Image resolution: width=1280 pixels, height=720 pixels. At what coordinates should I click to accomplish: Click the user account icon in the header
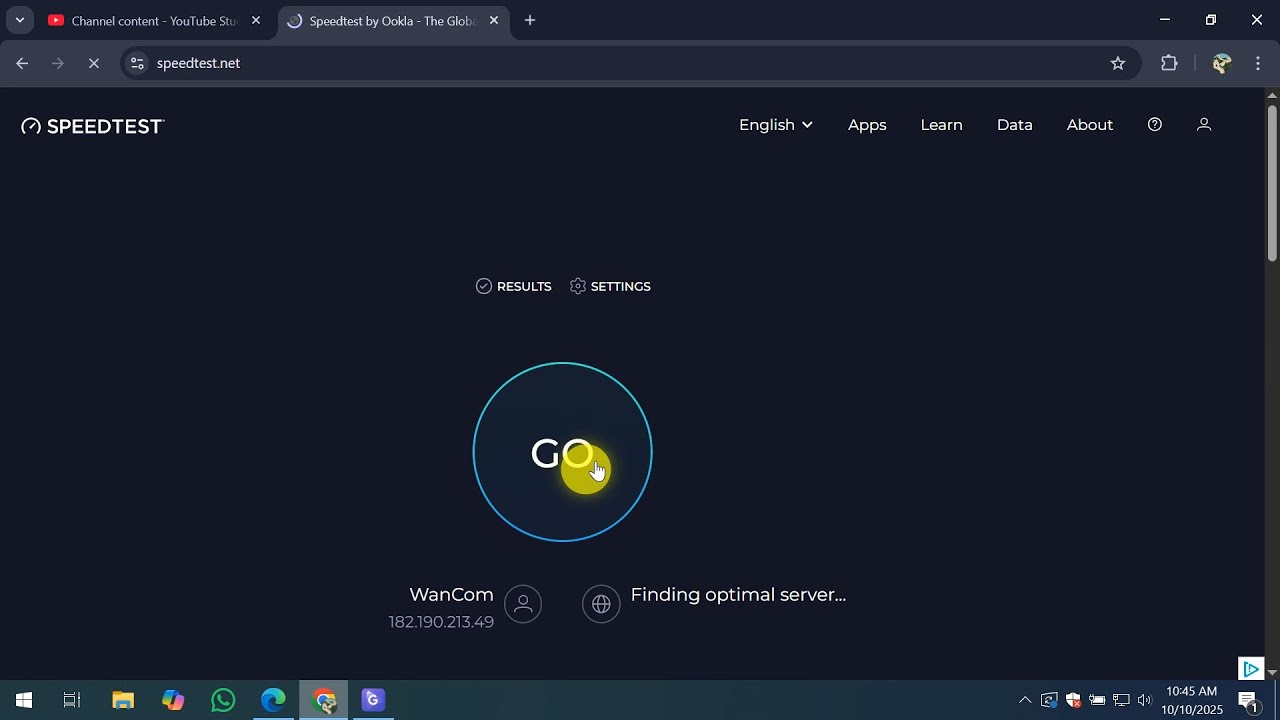pos(1204,125)
